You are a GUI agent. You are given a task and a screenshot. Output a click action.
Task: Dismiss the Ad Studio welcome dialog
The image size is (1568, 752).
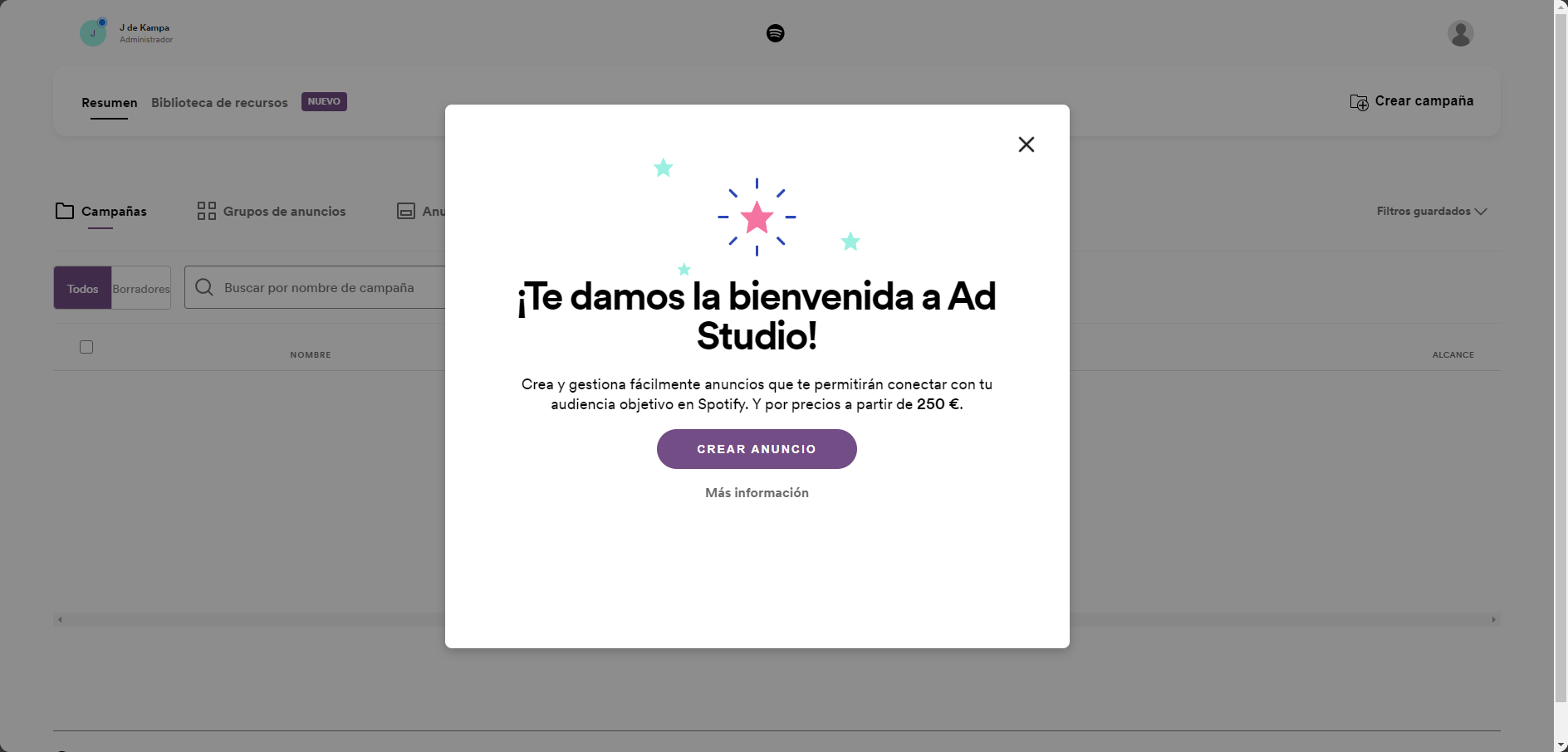(1026, 144)
